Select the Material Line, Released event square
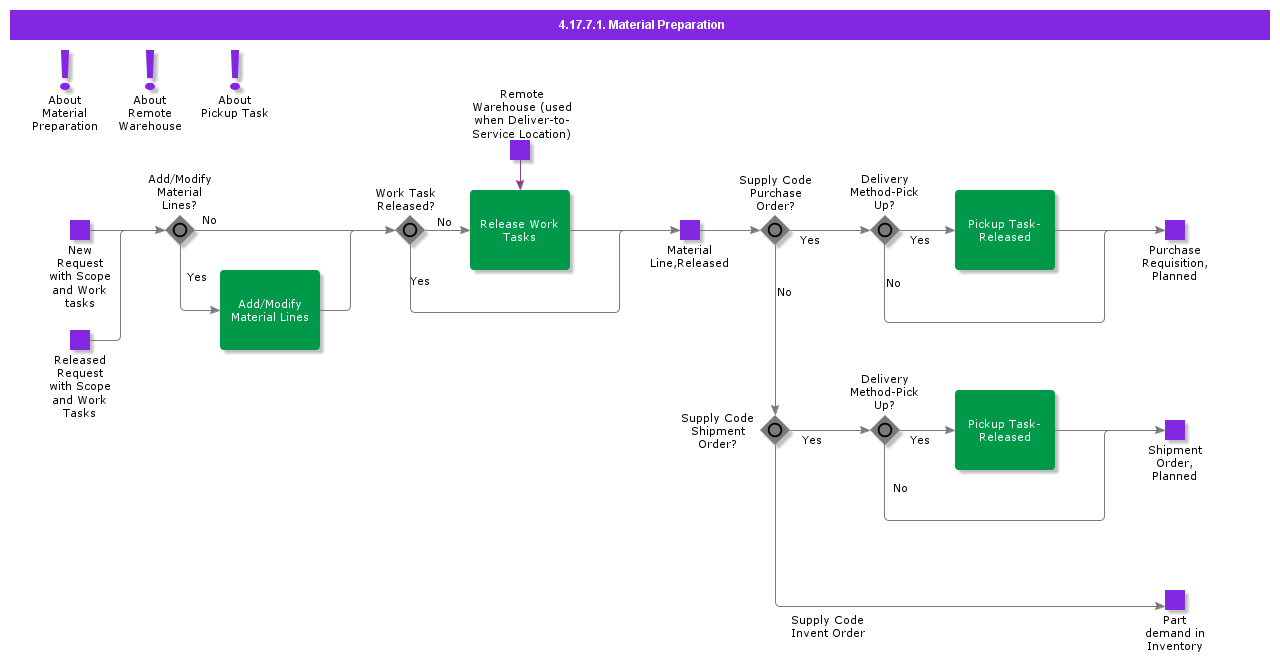 pos(690,230)
